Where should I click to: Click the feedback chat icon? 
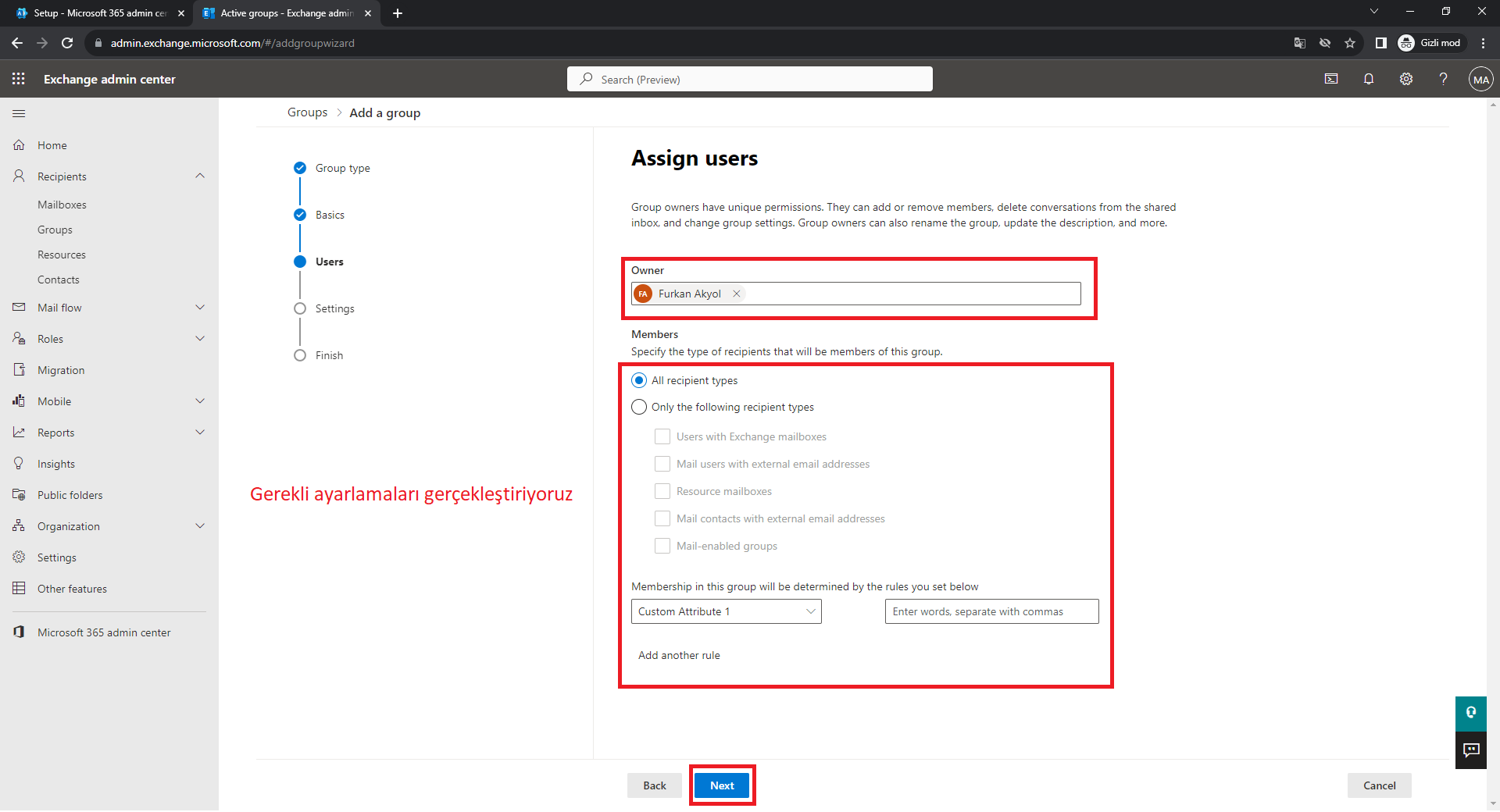click(x=1471, y=750)
